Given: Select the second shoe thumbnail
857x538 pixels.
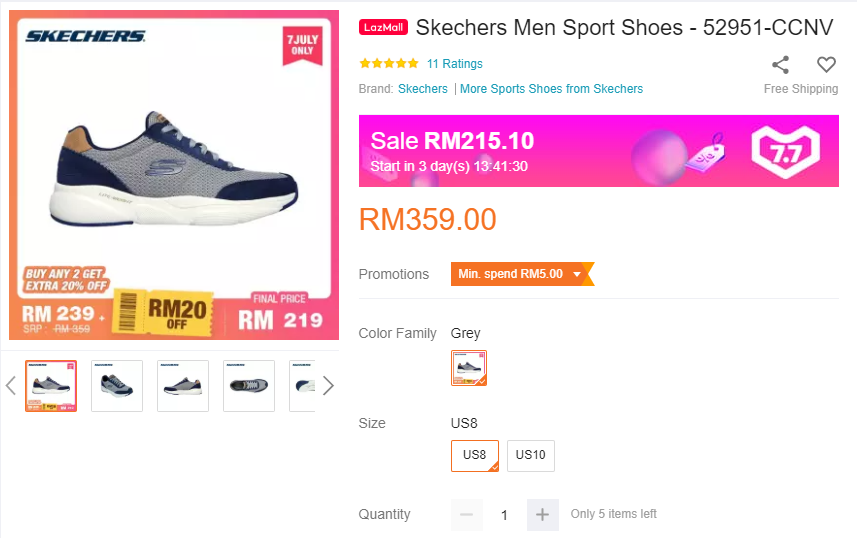Looking at the screenshot, I should pos(117,386).
